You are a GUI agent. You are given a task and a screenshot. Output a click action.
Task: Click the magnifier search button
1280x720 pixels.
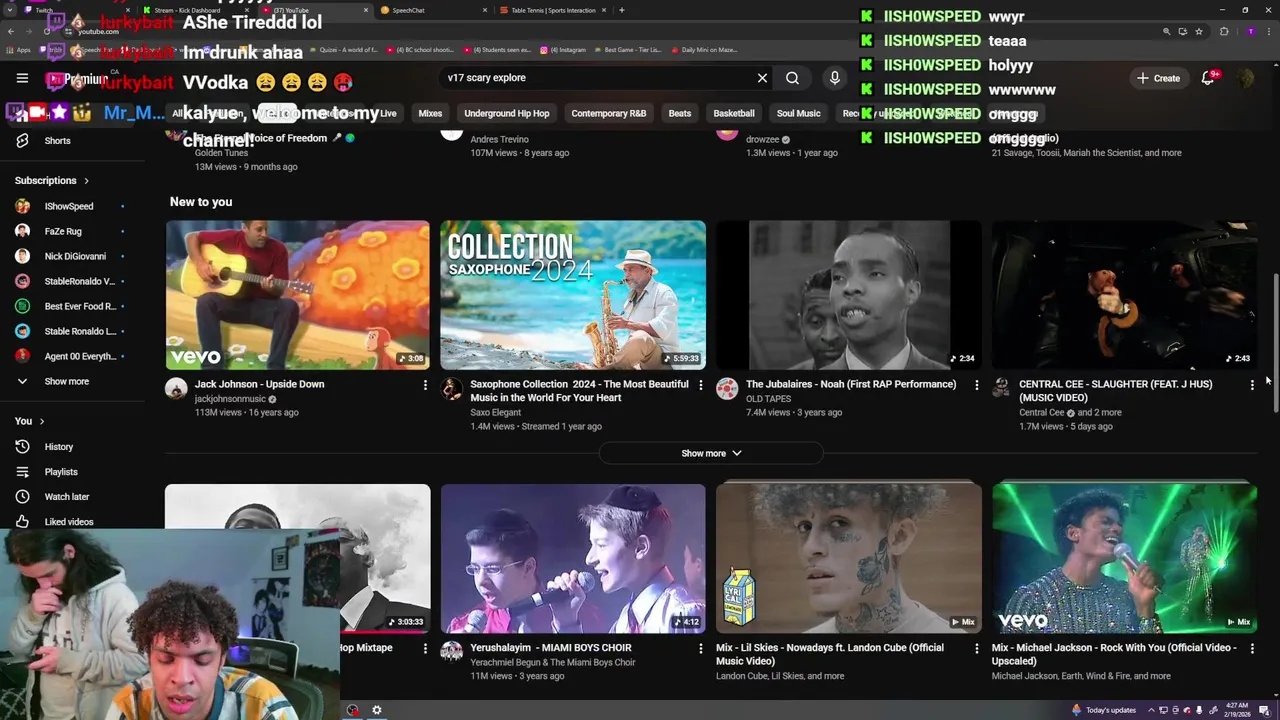[x=792, y=78]
